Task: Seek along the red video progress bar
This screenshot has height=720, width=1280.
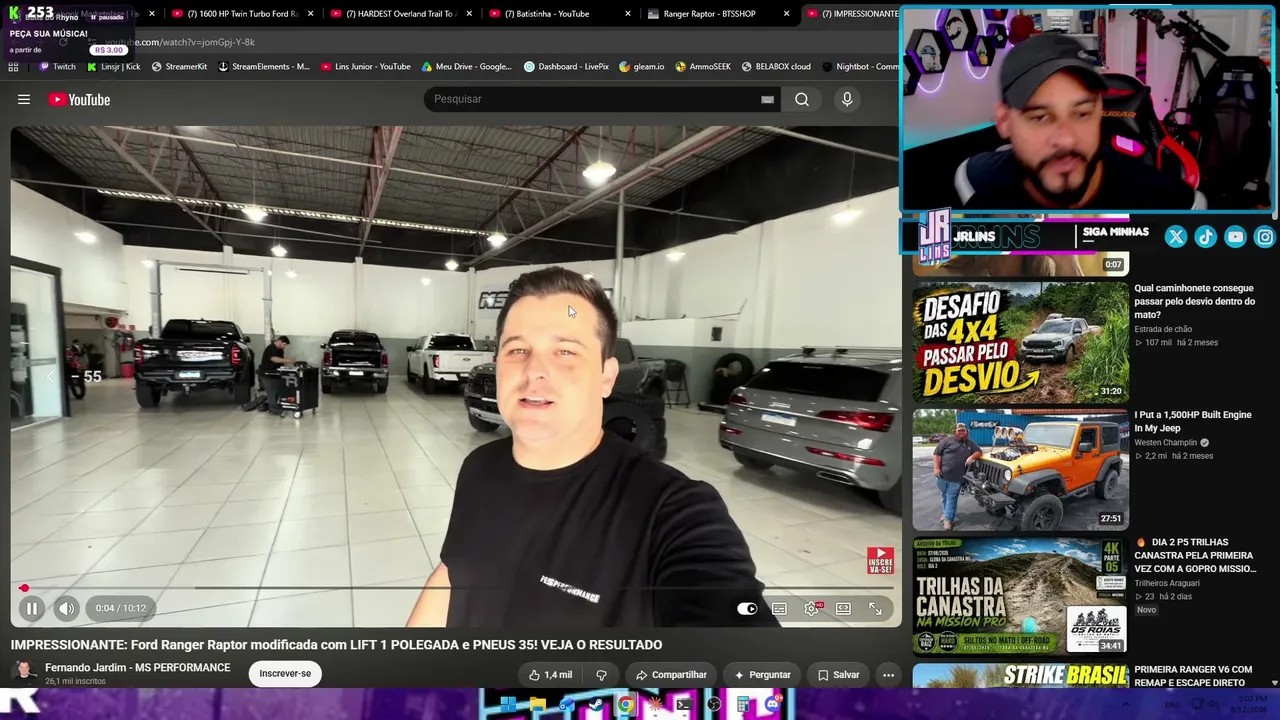Action: tap(455, 588)
